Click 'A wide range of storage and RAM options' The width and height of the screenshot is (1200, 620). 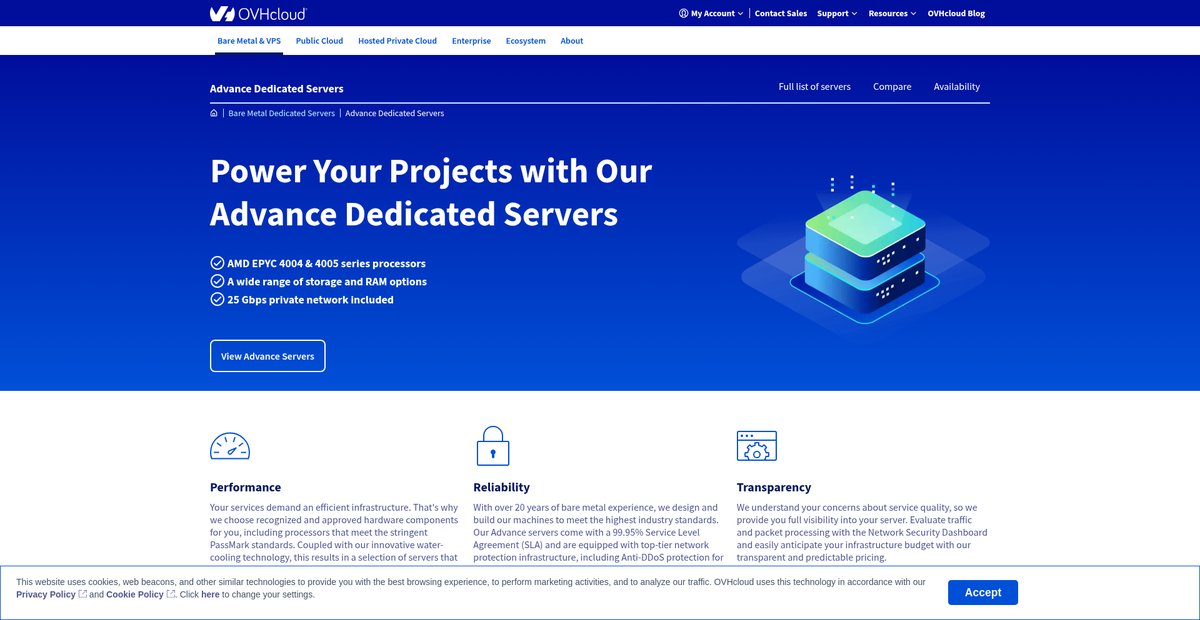327,282
